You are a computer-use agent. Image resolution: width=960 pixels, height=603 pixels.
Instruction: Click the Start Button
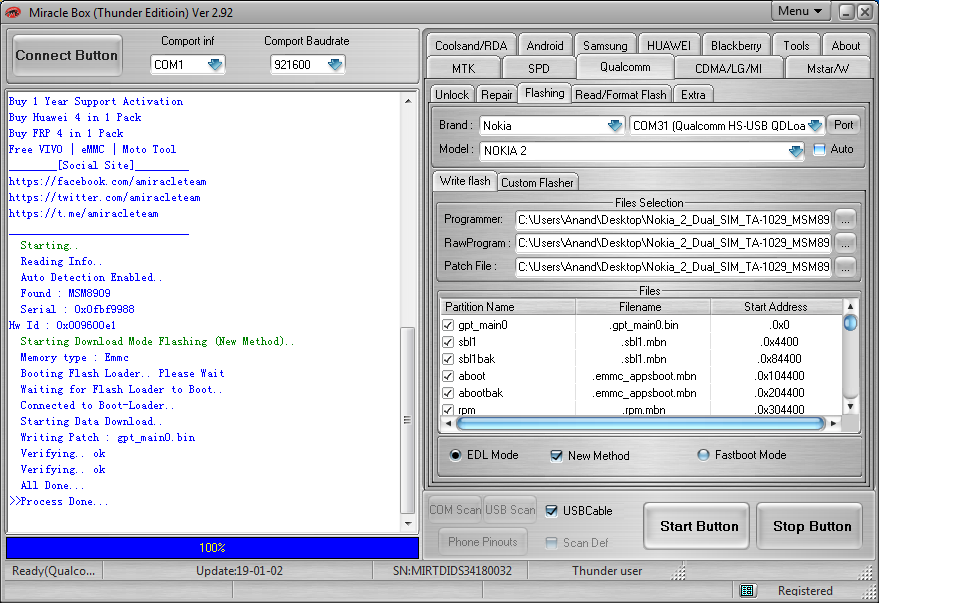(699, 526)
